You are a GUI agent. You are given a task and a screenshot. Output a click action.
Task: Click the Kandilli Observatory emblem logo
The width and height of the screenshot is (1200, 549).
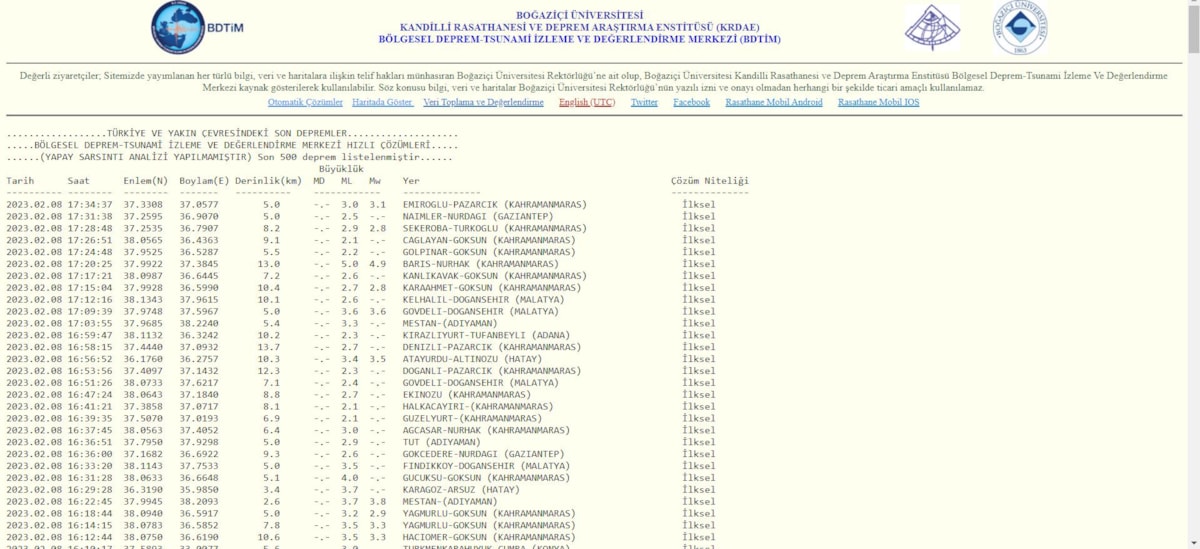tap(932, 27)
